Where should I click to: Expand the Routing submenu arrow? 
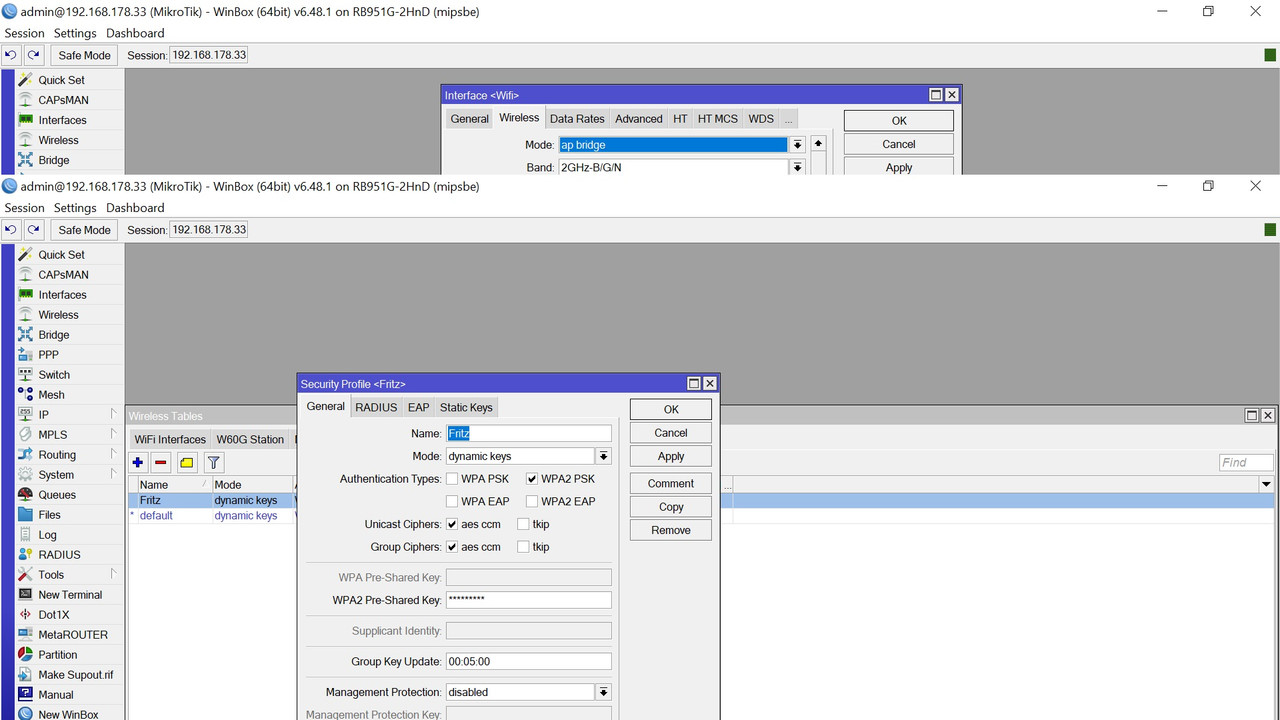tap(113, 454)
